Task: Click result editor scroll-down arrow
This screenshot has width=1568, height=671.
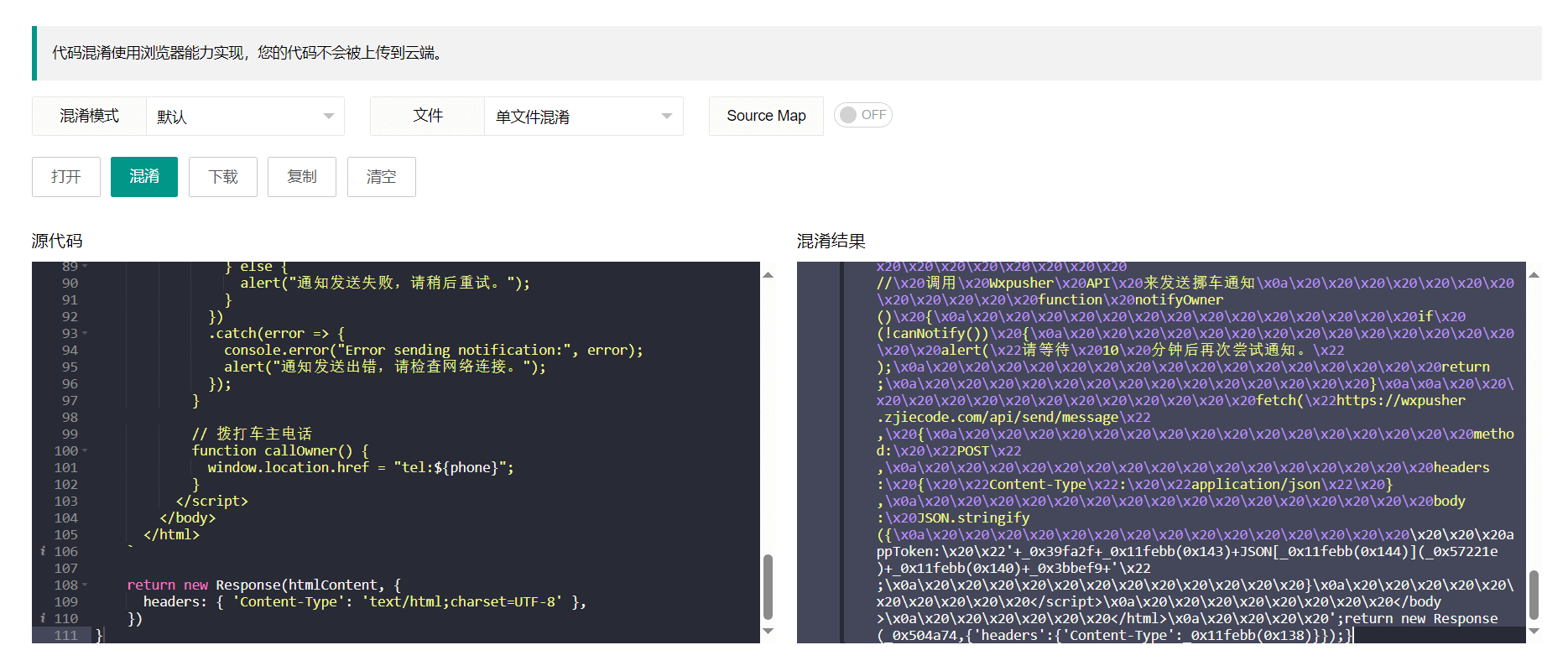Action: [x=1534, y=631]
